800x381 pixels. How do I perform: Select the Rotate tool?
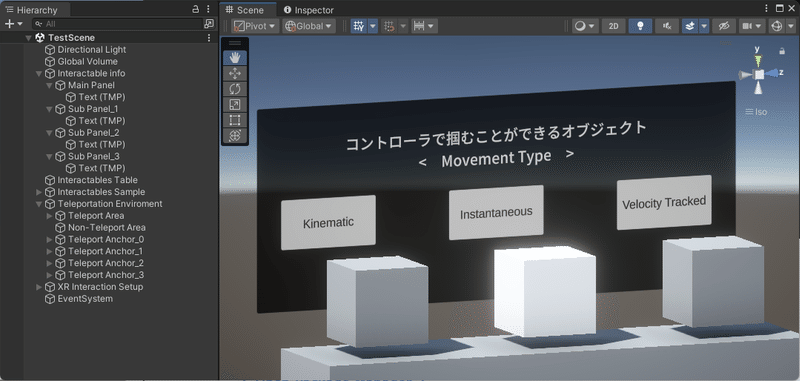235,89
